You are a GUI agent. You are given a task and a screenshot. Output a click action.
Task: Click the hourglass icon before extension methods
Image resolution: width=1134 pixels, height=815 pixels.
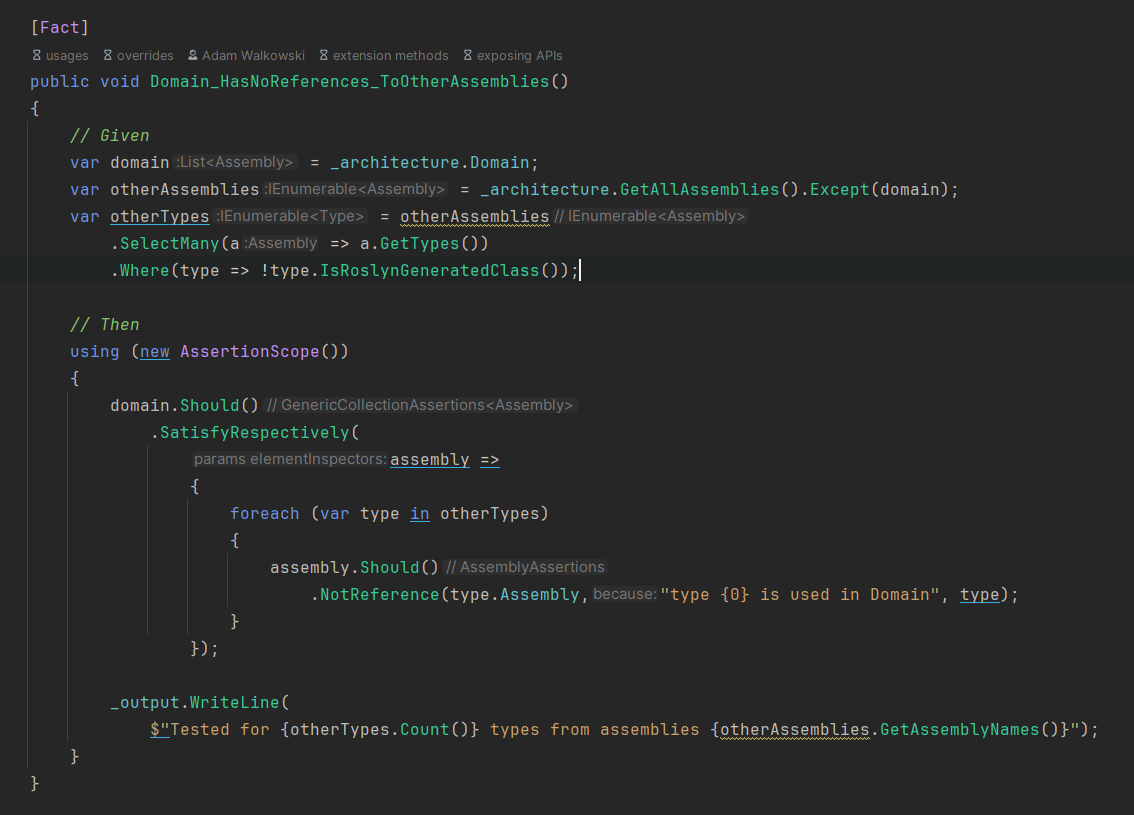click(324, 56)
